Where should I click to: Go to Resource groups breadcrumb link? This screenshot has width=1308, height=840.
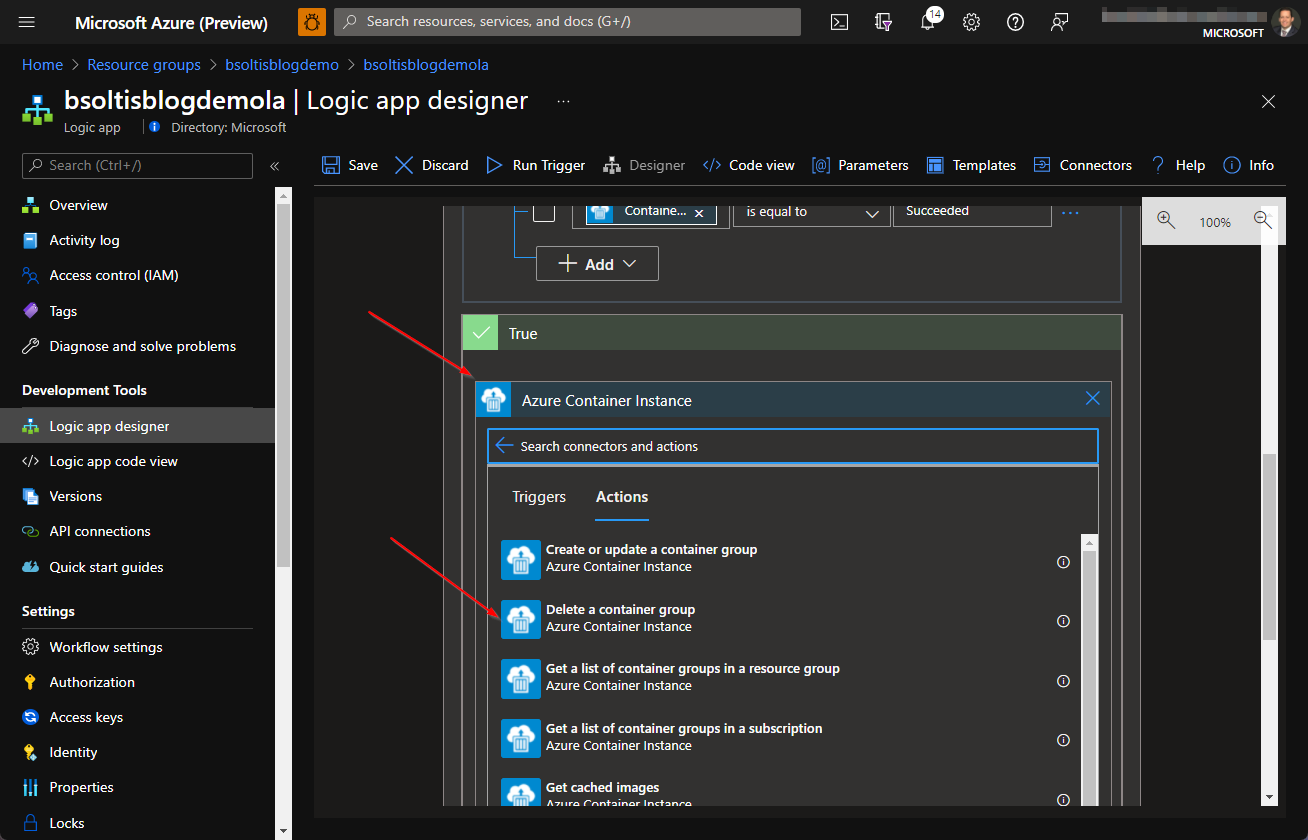(x=144, y=65)
